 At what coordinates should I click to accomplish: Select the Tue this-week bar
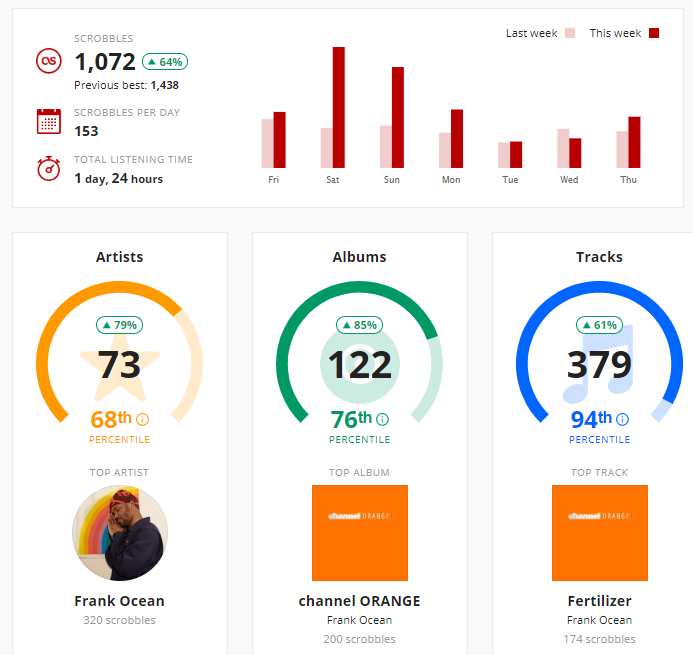(516, 155)
